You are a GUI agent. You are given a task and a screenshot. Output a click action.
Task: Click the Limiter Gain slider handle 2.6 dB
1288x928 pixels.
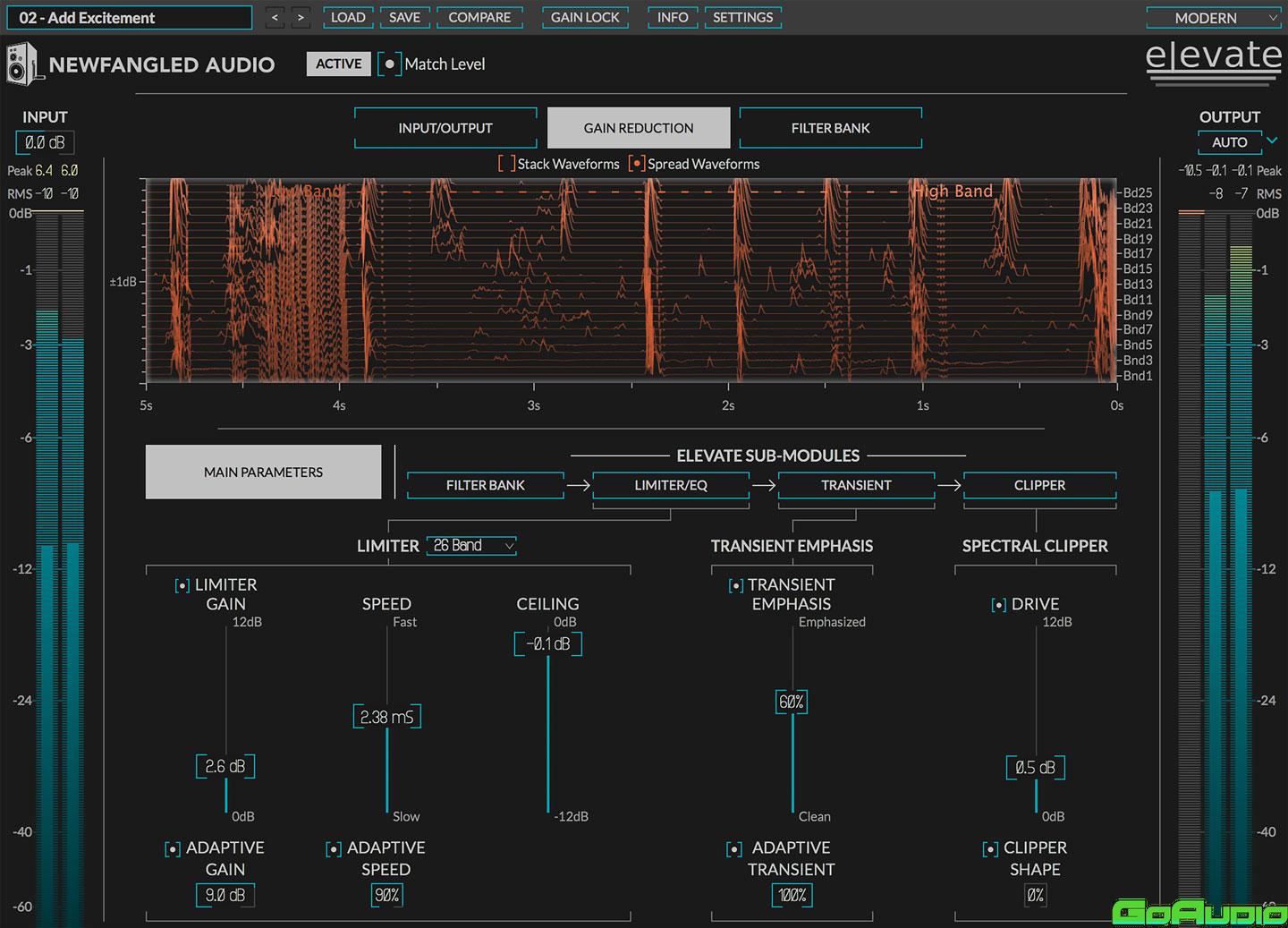225,767
